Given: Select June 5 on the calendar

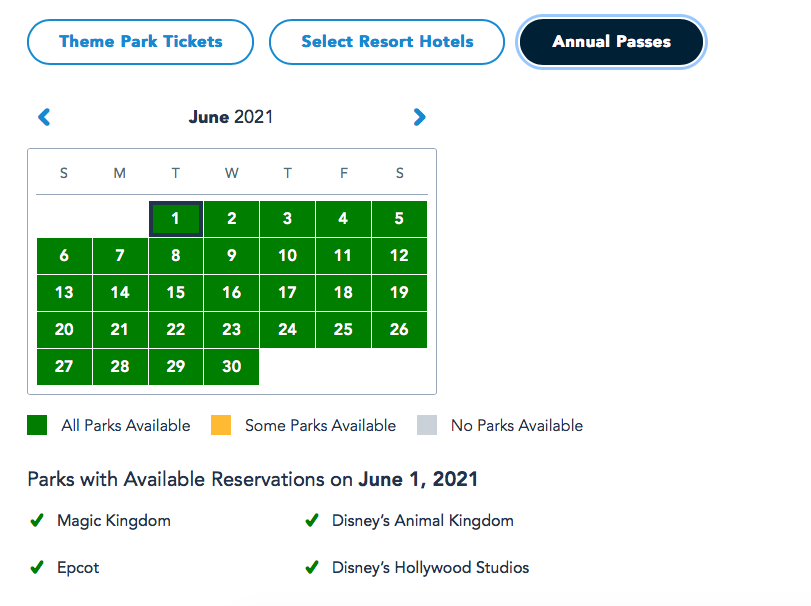Looking at the screenshot, I should 399,219.
